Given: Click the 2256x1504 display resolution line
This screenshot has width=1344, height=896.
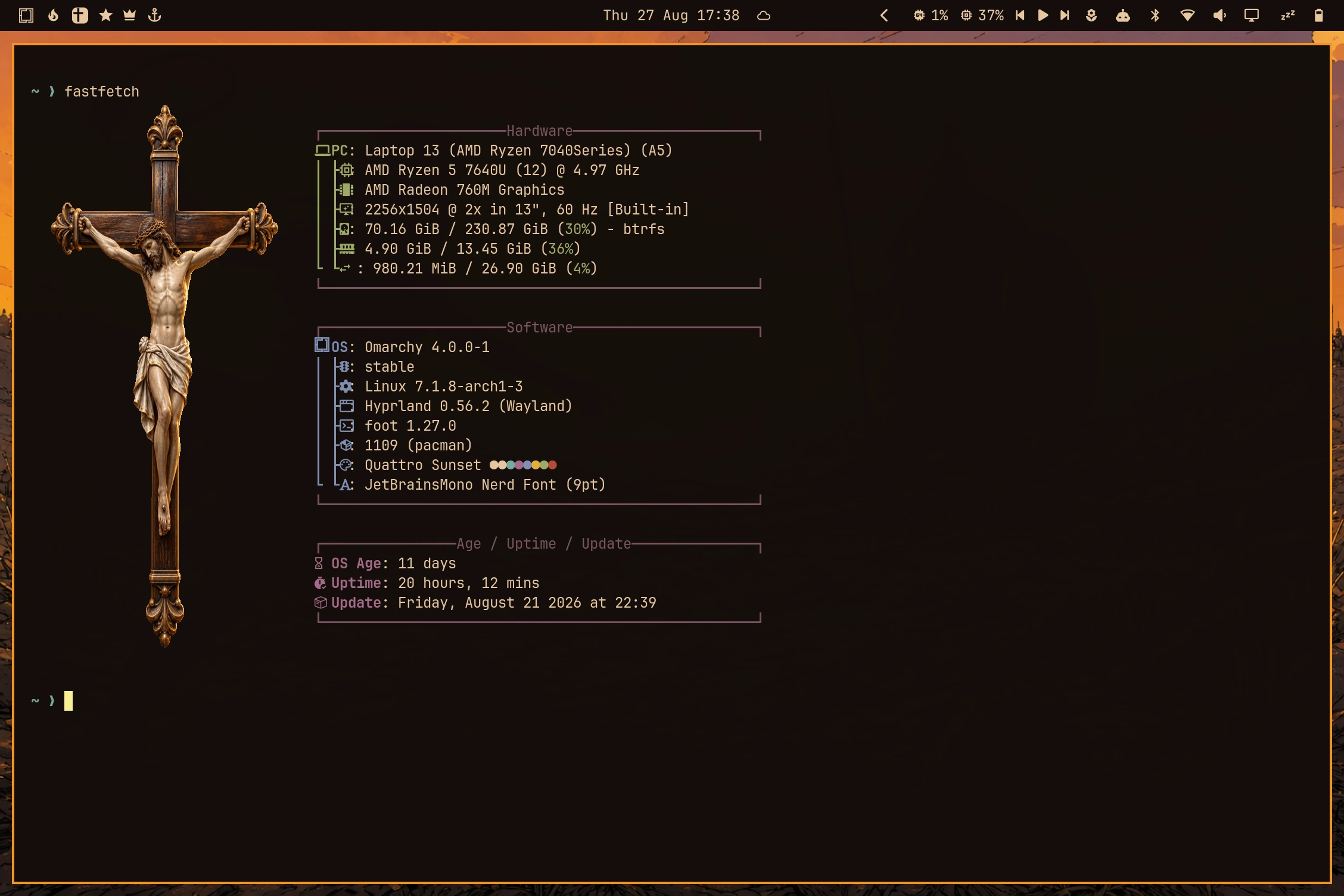Looking at the screenshot, I should point(512,210).
